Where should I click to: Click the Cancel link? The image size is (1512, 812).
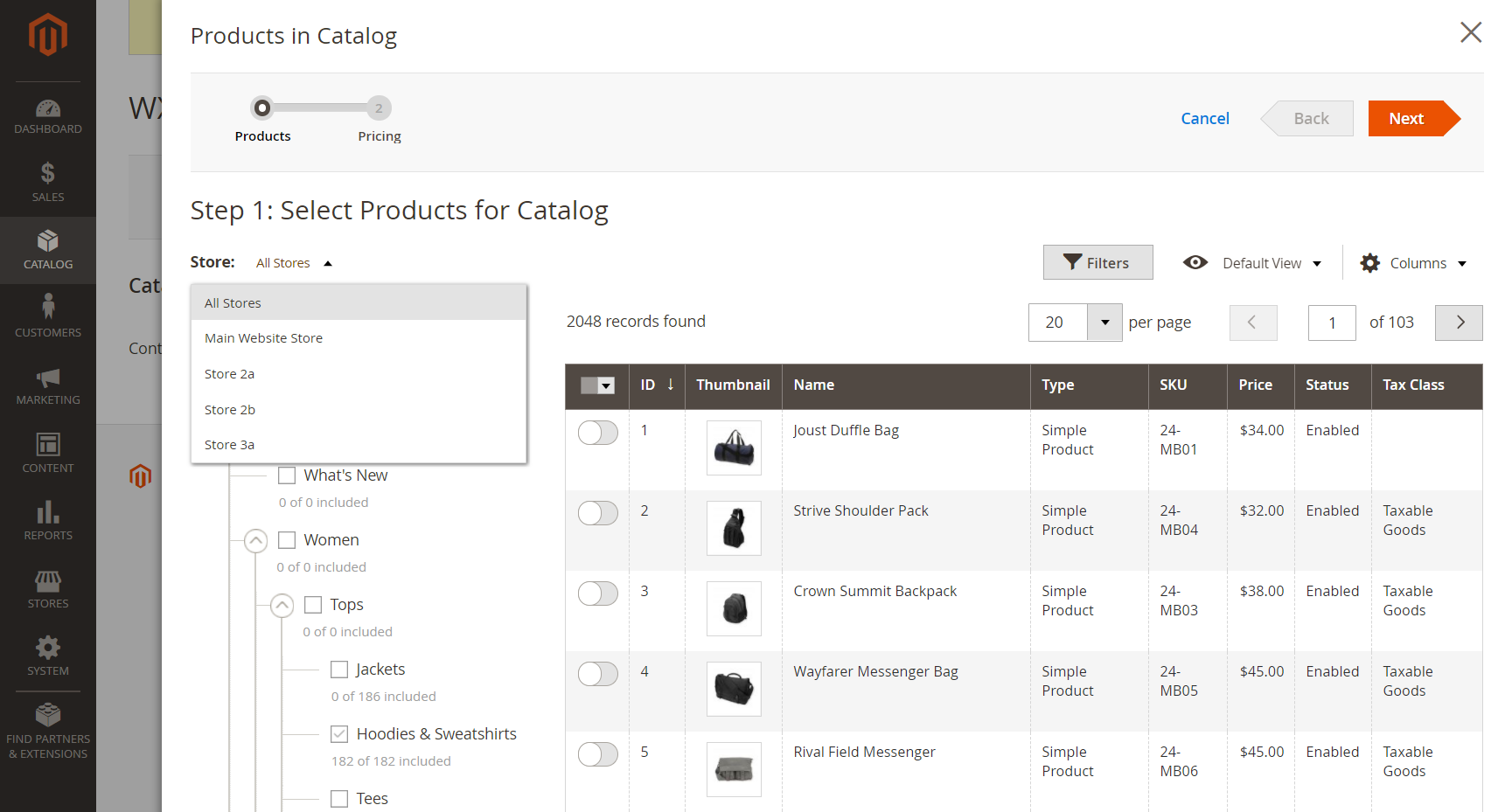coord(1205,118)
